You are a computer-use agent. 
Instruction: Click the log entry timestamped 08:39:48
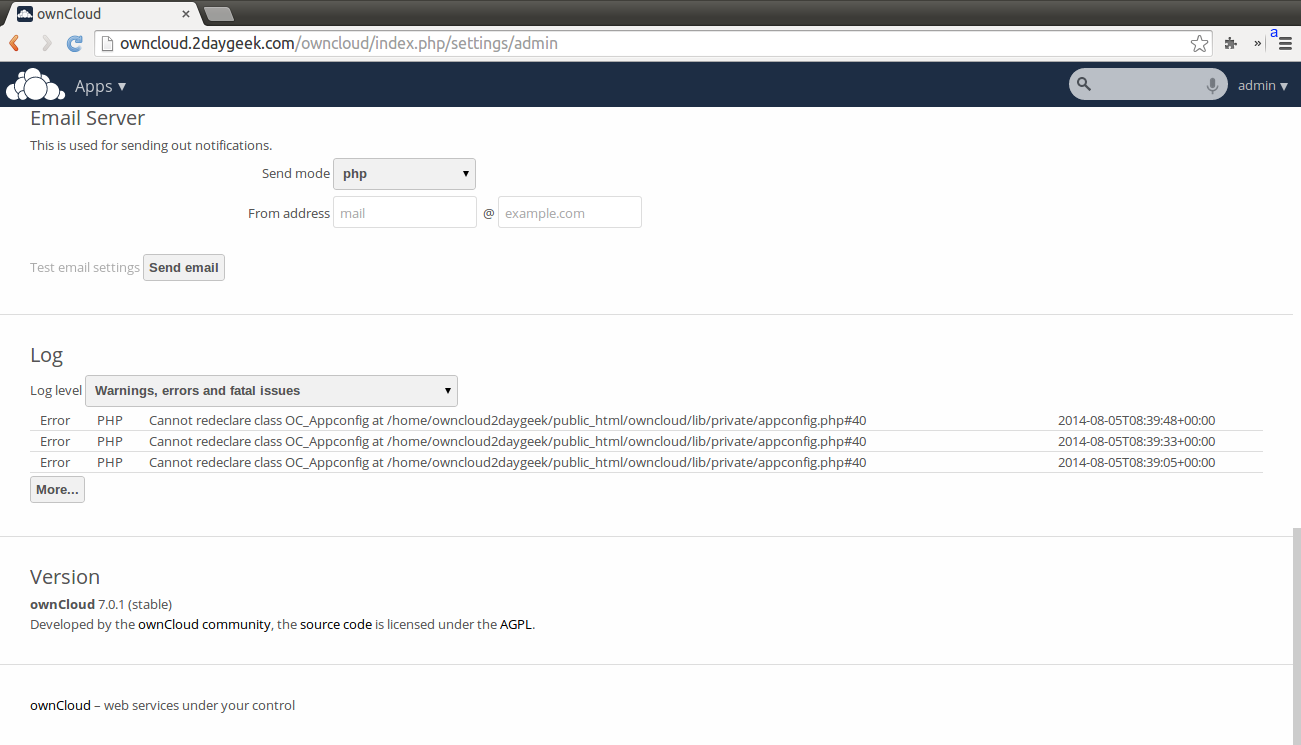pos(646,421)
